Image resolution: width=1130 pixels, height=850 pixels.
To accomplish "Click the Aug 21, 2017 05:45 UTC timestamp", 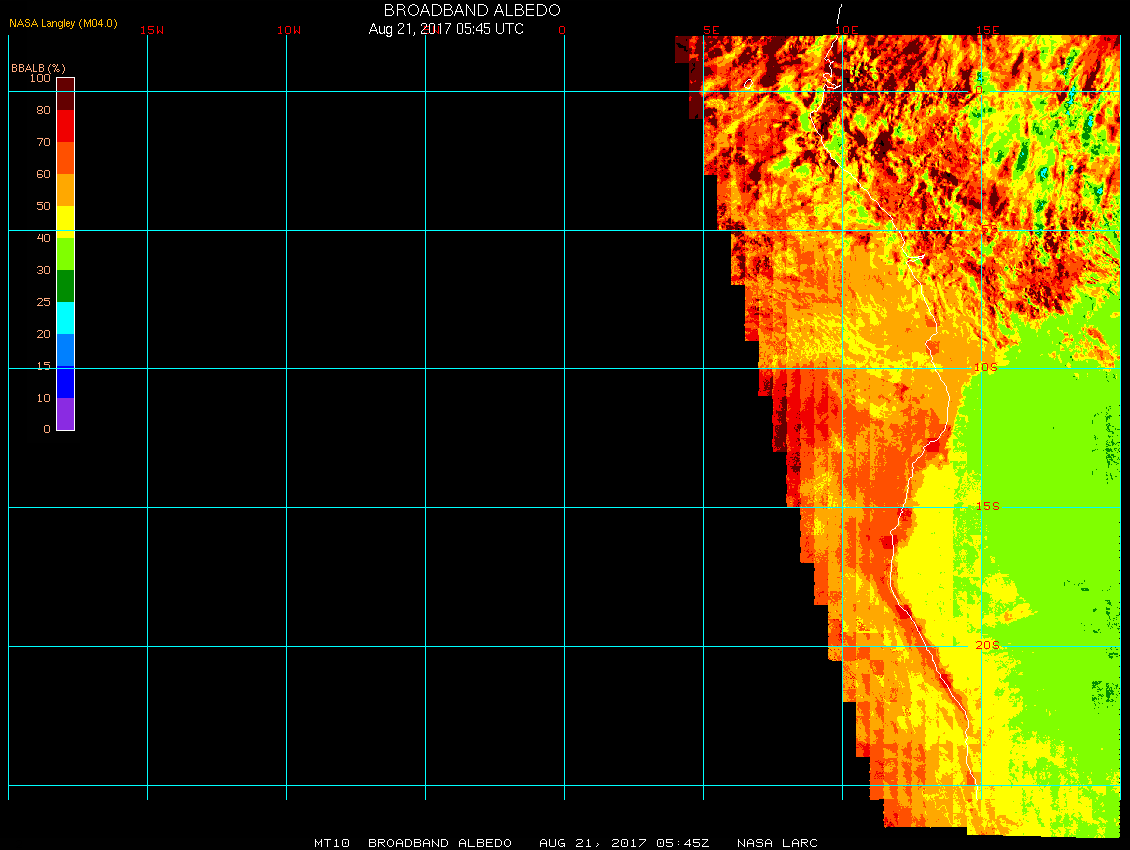I will pyautogui.click(x=446, y=29).
